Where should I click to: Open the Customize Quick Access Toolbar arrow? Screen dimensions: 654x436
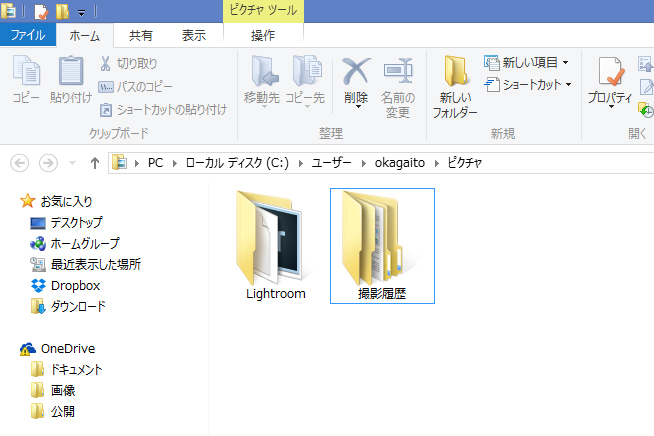coord(82,13)
